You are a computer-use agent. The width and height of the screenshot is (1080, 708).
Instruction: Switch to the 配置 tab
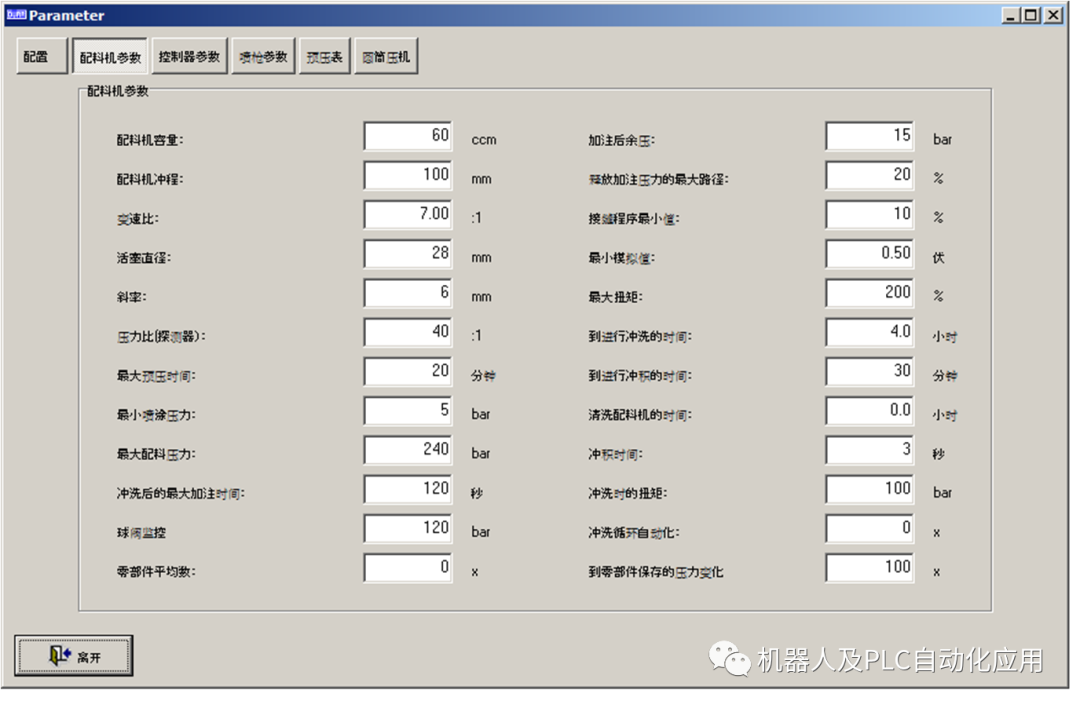tap(39, 56)
